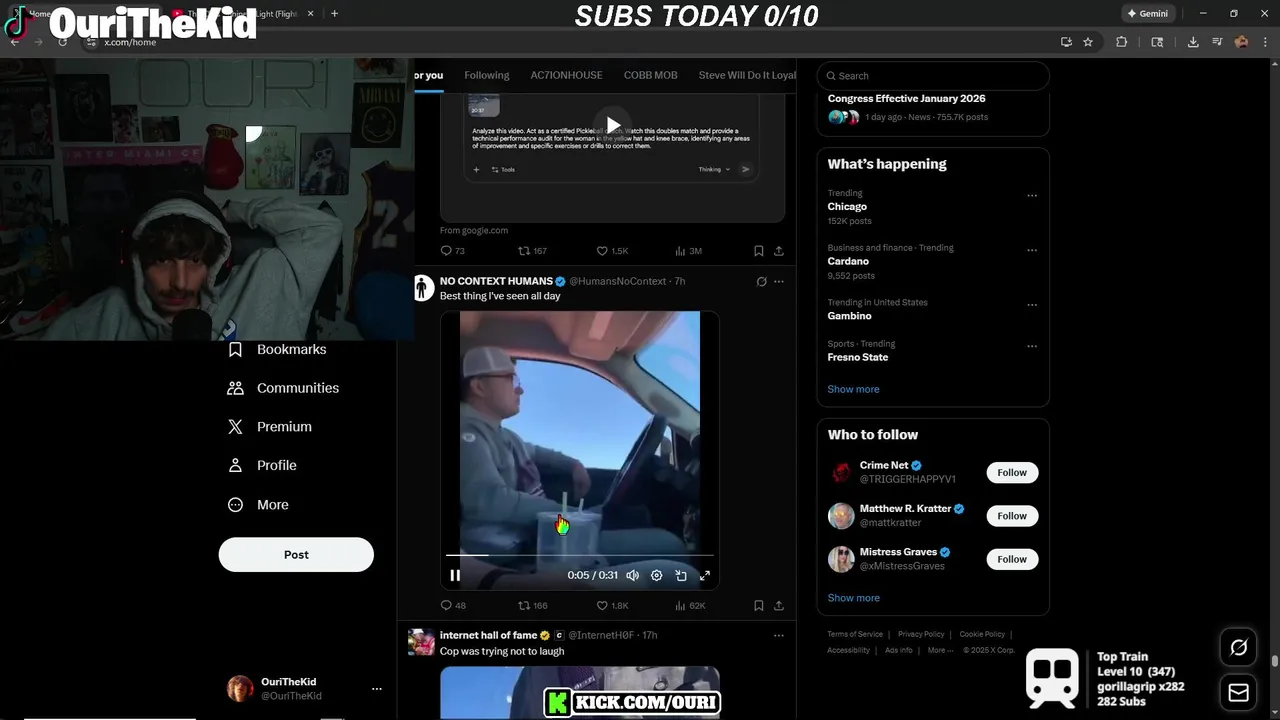Switch to the Following tab
1280x720 pixels.
coord(487,75)
